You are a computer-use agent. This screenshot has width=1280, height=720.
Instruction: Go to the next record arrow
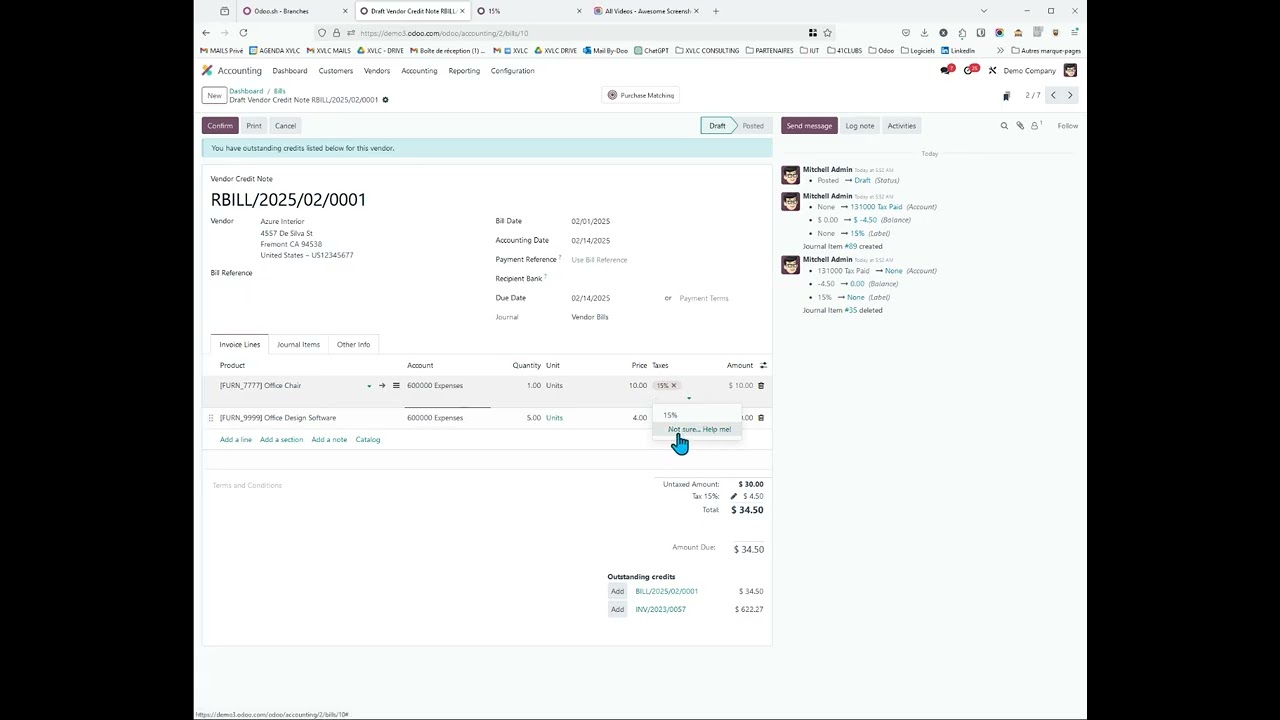point(1070,96)
